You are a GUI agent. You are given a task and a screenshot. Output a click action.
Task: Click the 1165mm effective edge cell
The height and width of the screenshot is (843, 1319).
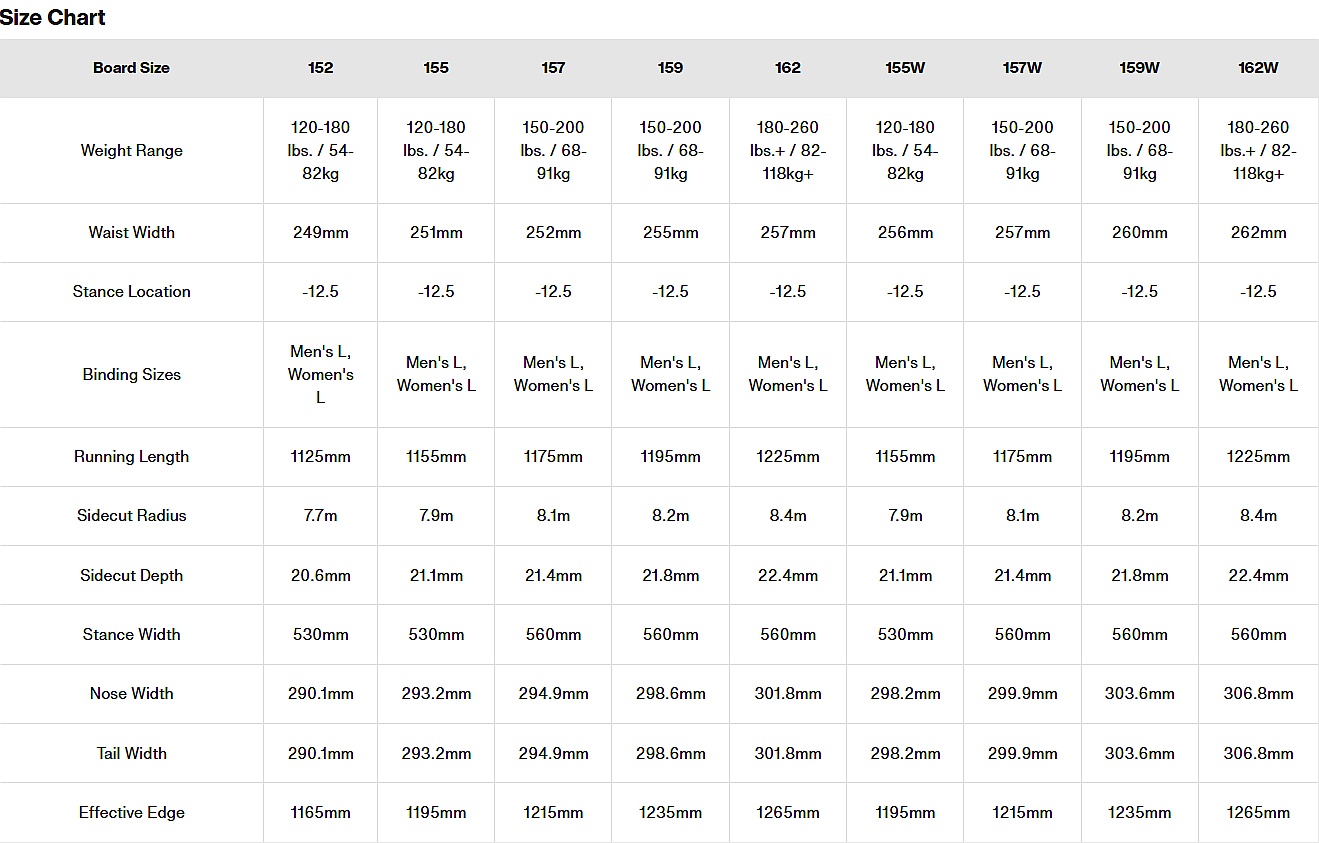[x=320, y=813]
